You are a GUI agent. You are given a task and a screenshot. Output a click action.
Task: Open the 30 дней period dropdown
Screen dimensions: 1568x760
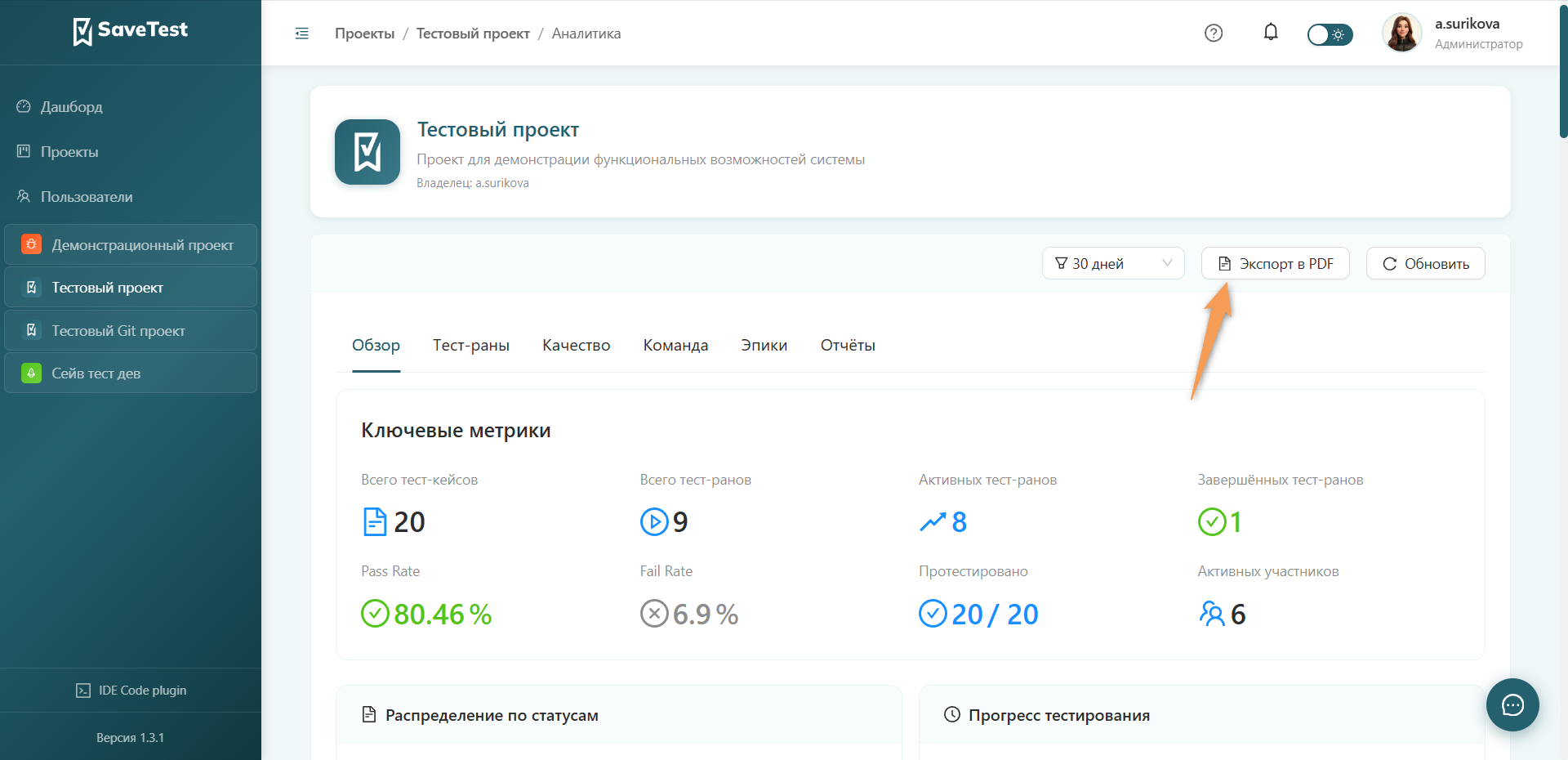tap(1113, 263)
